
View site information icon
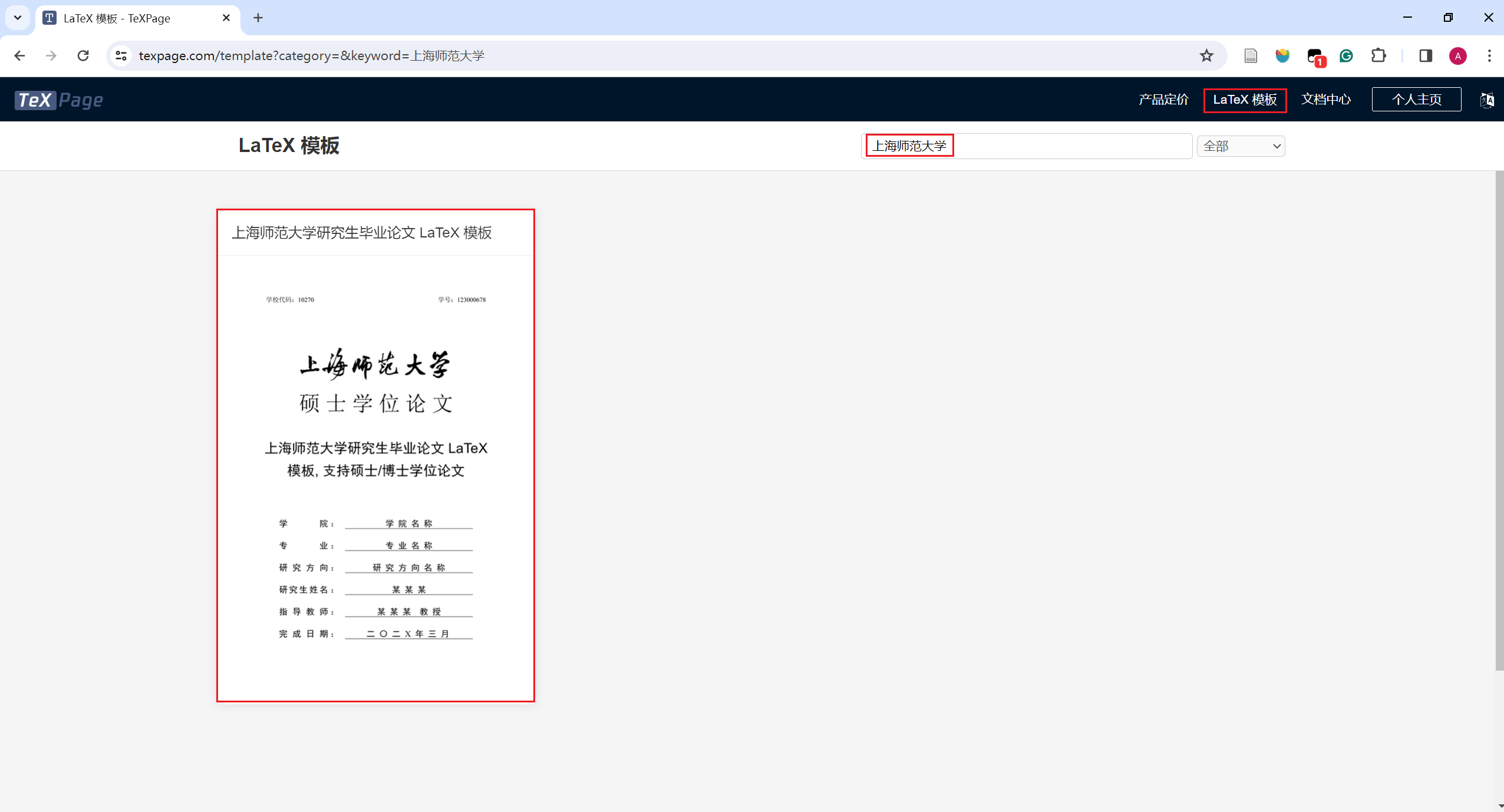coord(121,55)
